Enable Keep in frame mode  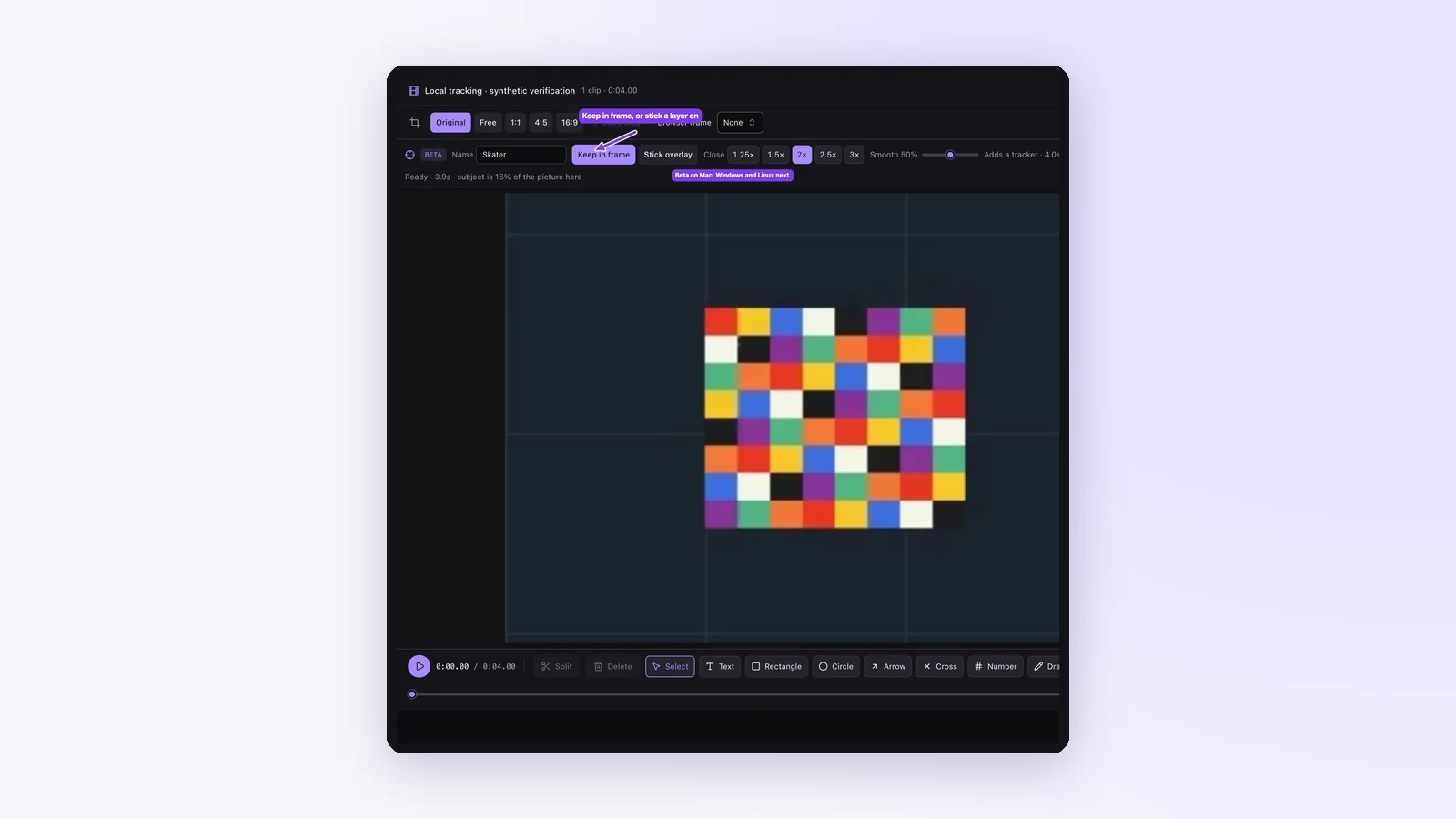point(603,155)
